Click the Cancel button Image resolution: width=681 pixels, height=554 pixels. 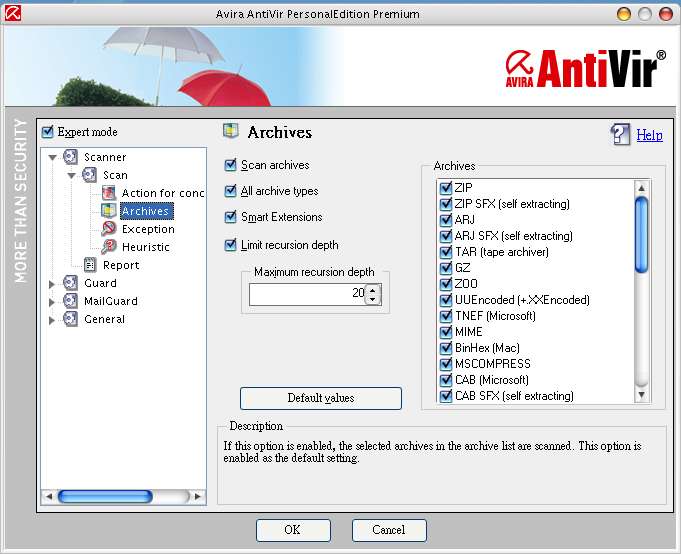[x=389, y=530]
